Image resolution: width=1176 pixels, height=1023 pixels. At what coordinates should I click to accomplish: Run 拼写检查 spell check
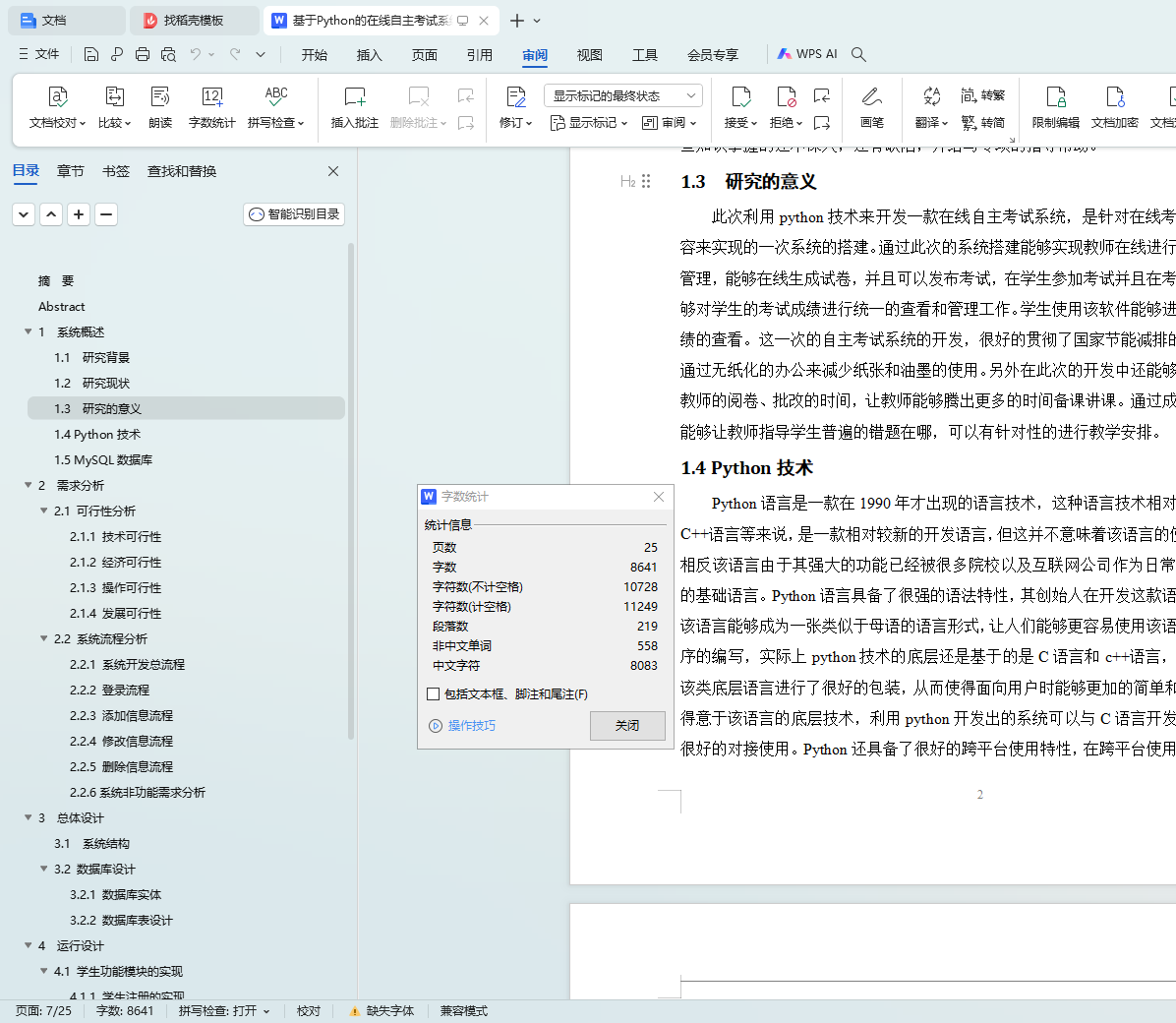click(276, 107)
